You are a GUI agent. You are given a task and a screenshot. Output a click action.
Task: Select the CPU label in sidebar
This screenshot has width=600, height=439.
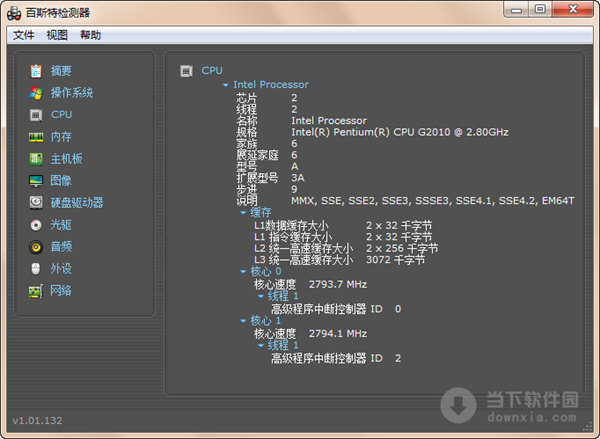[62, 114]
